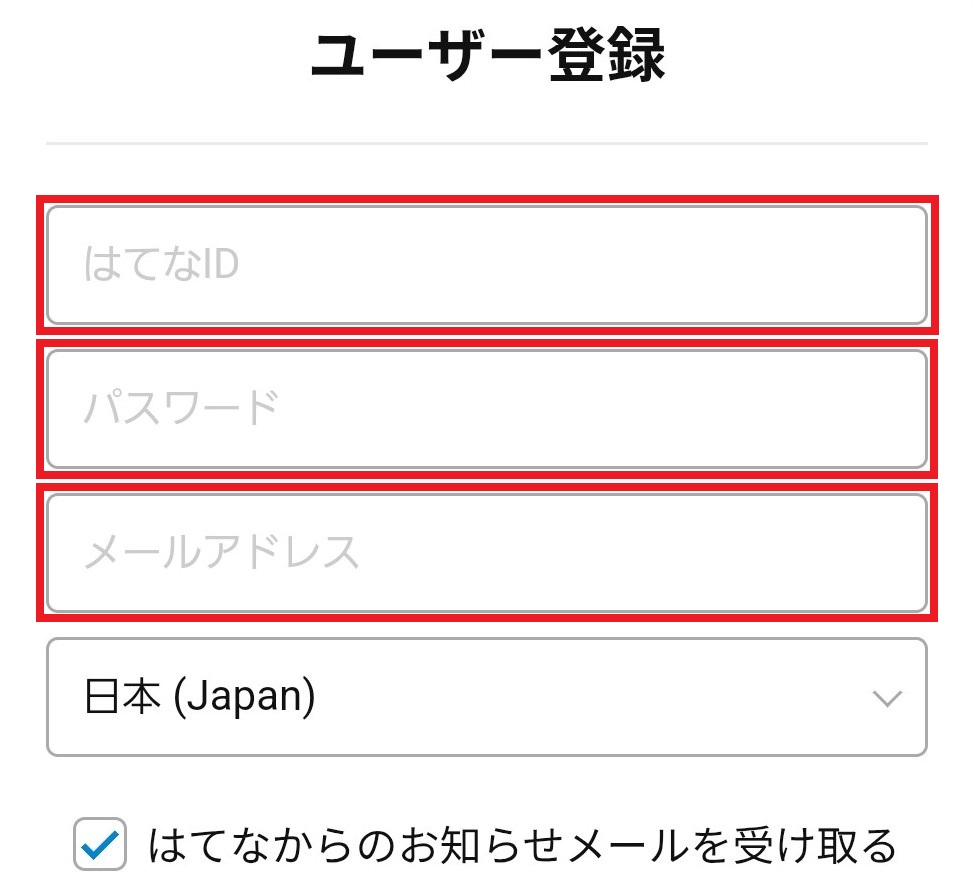Click the blue checkmark icon

click(x=100, y=846)
